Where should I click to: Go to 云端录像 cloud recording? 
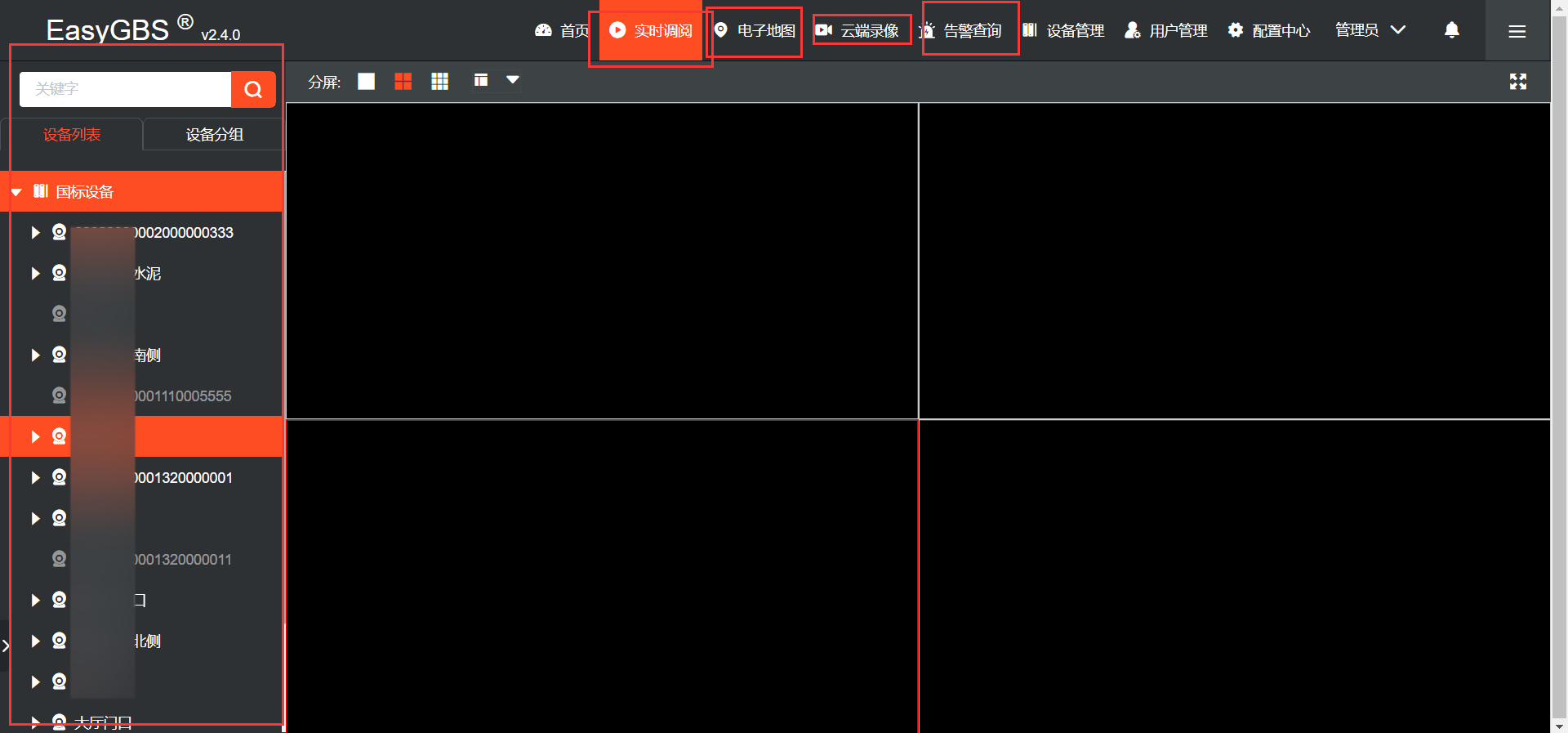(857, 30)
